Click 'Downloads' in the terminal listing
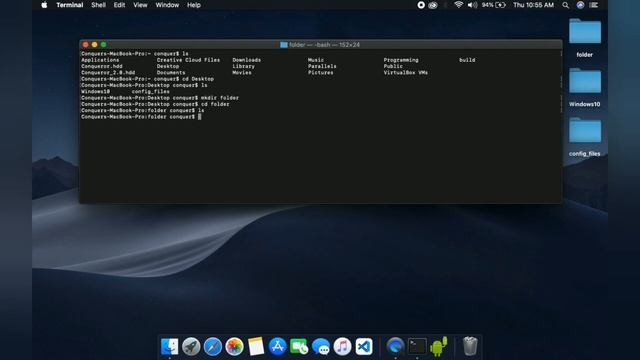This screenshot has height=360, width=640. [247, 60]
